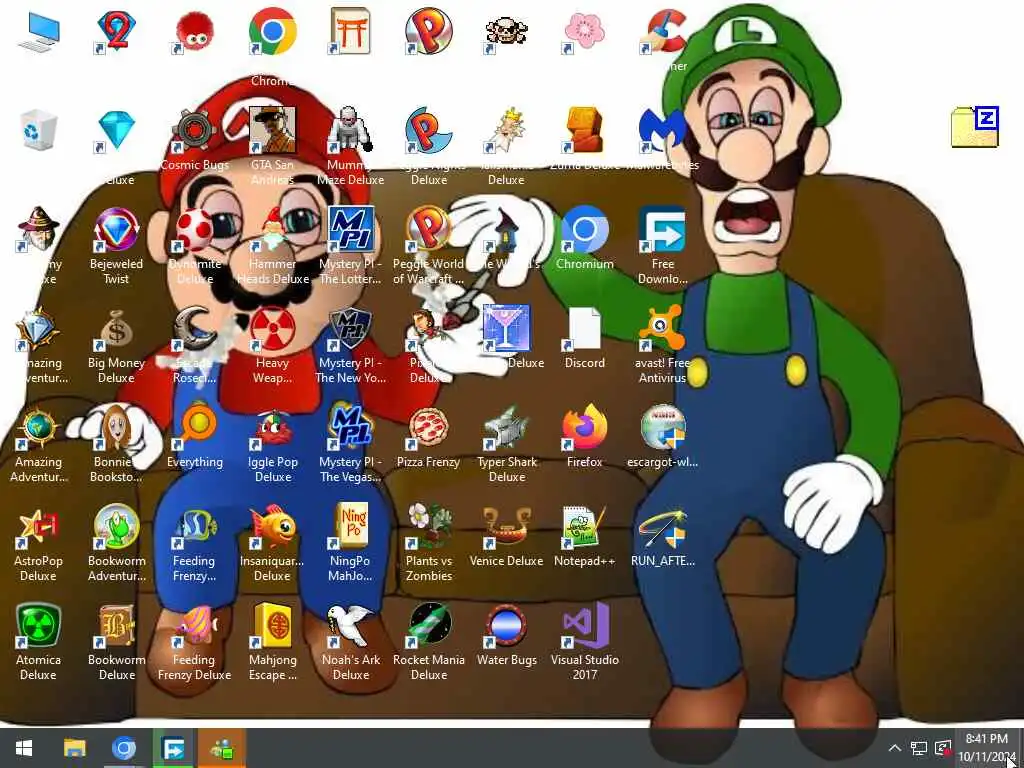Viewport: 1024px width, 768px height.
Task: Open the Discord desktop shortcut
Action: 584,337
